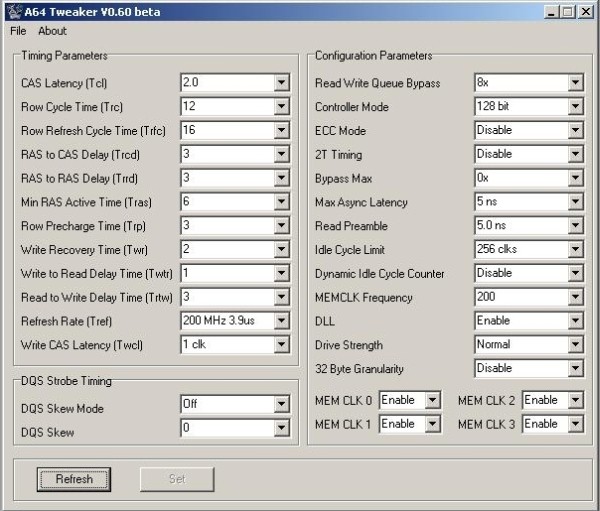The width and height of the screenshot is (600, 511).
Task: Expand the MEM CLK 3 dropdown
Action: click(x=575, y=424)
